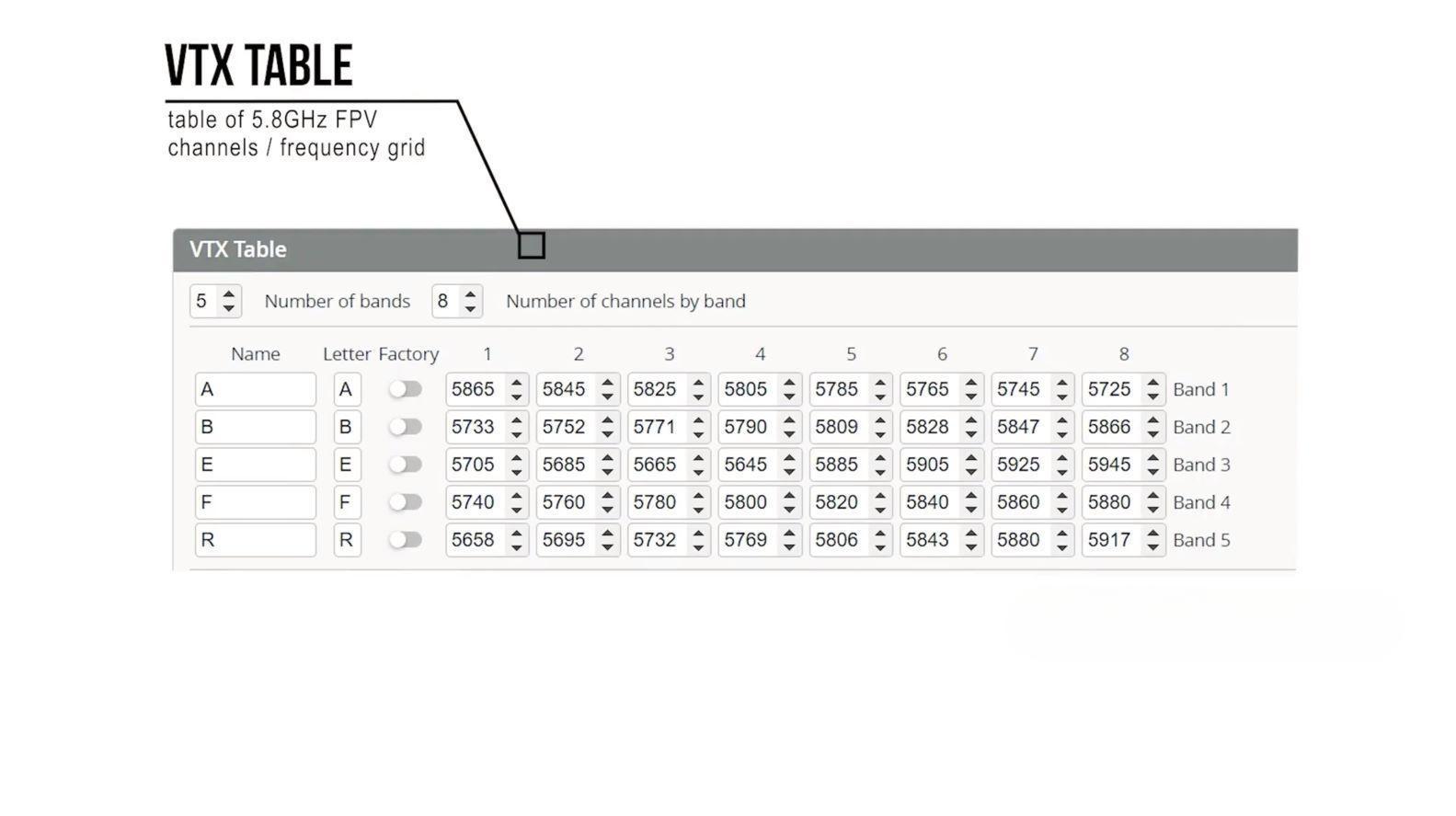
Task: Toggle the Factory switch for Band 1
Action: tap(405, 389)
